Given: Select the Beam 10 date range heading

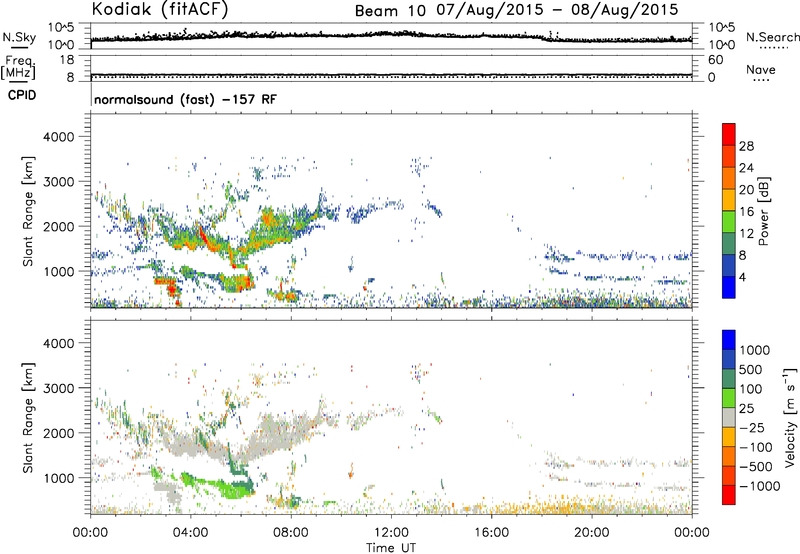Looking at the screenshot, I should (x=516, y=10).
